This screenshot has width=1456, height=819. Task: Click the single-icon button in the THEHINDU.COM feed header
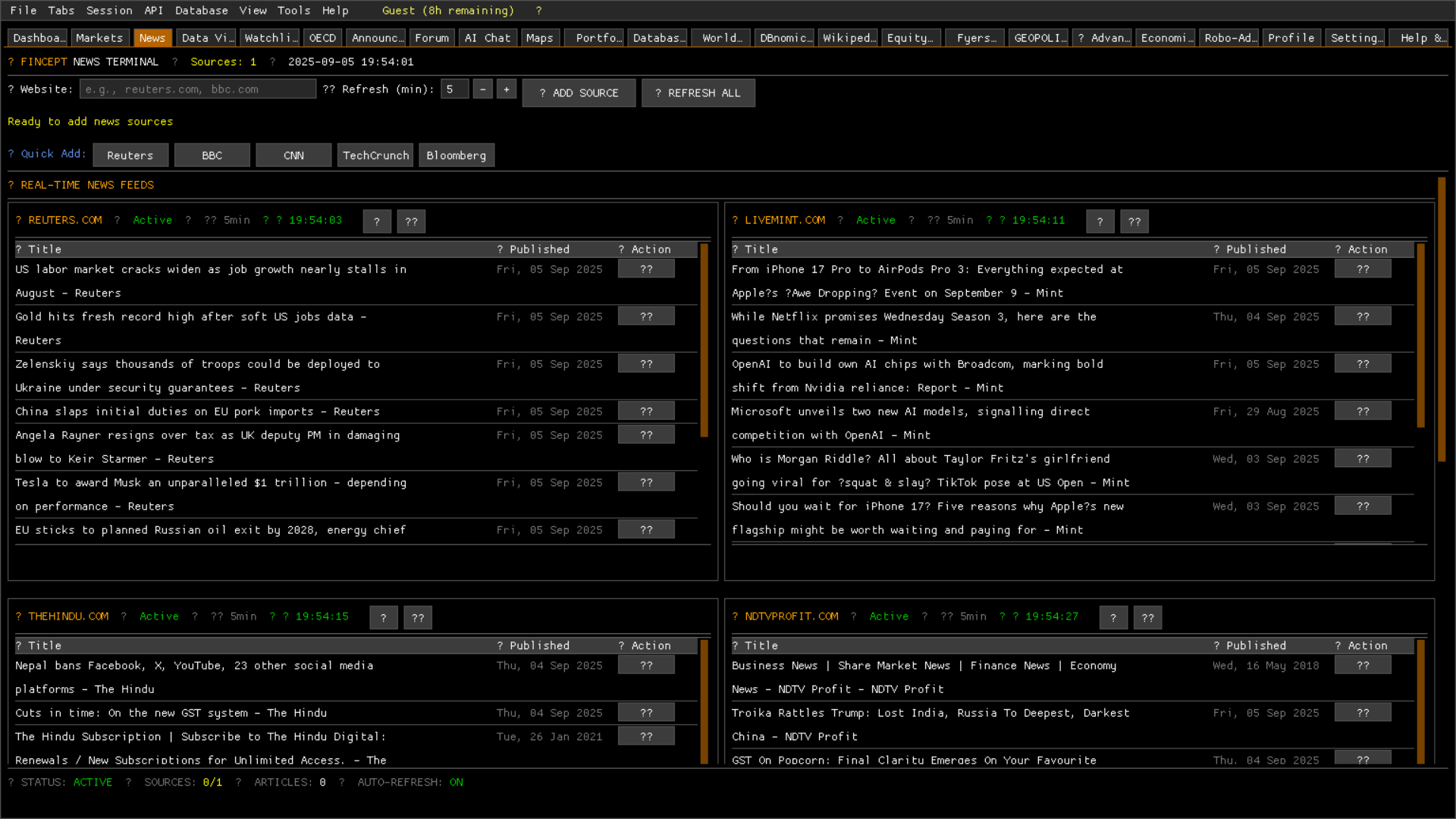pyautogui.click(x=383, y=617)
